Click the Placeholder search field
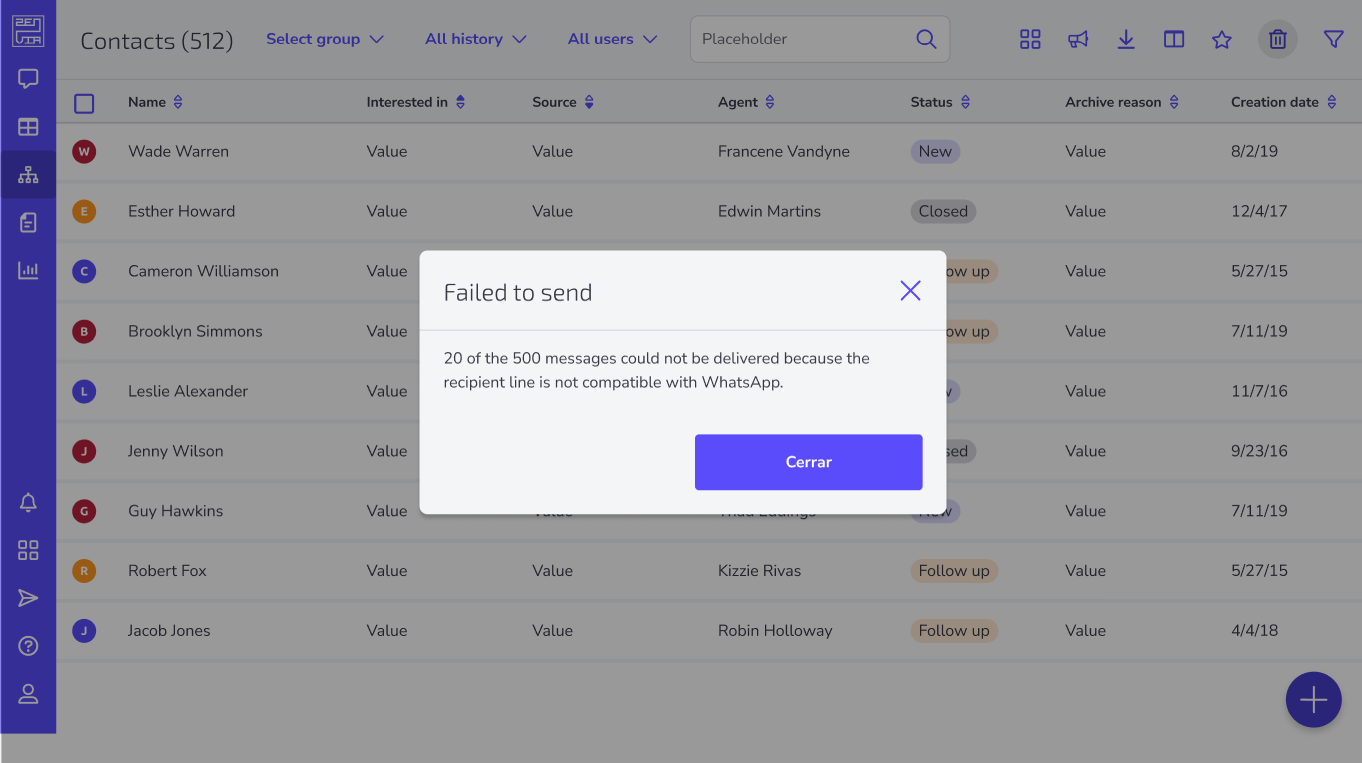The image size is (1362, 763). pyautogui.click(x=820, y=39)
